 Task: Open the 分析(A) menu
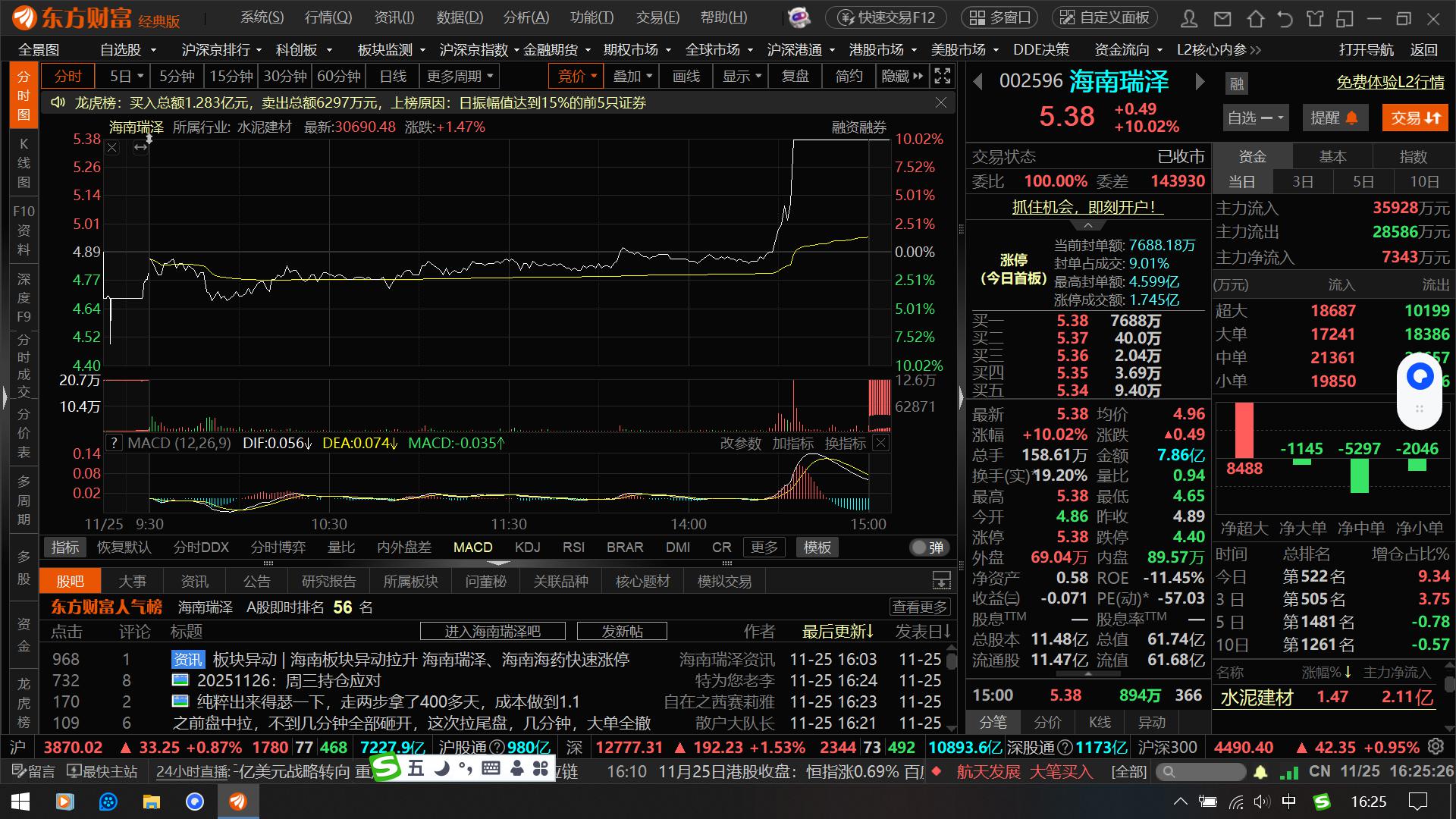click(x=526, y=17)
